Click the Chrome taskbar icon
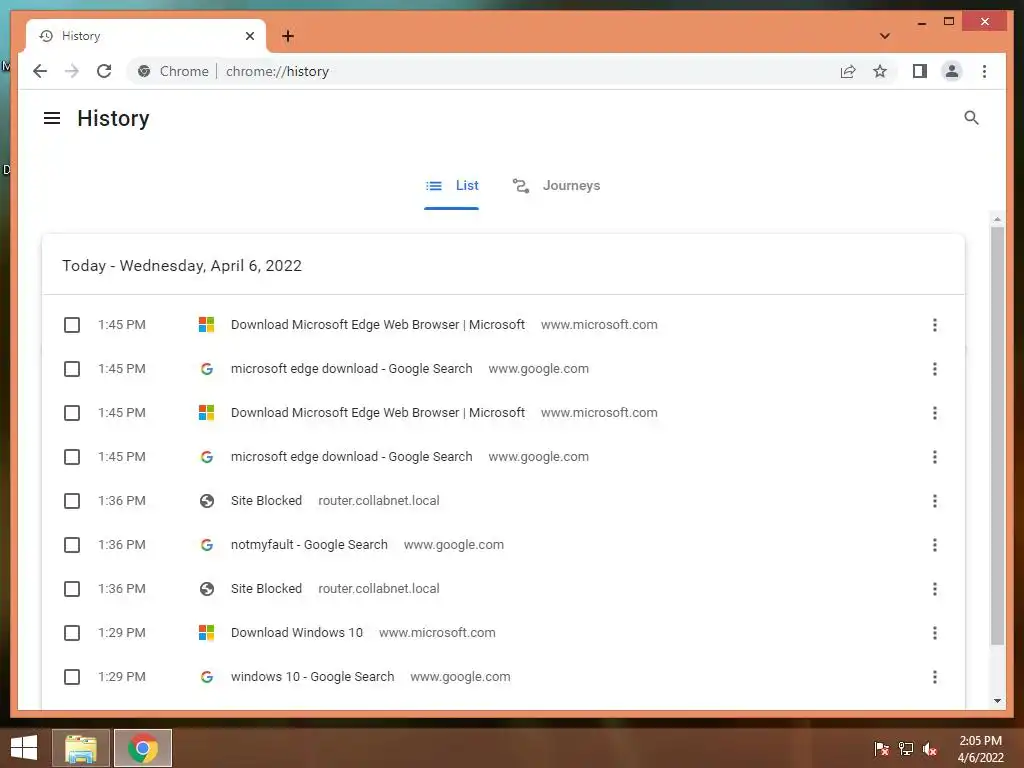This screenshot has height=768, width=1024. click(x=142, y=748)
